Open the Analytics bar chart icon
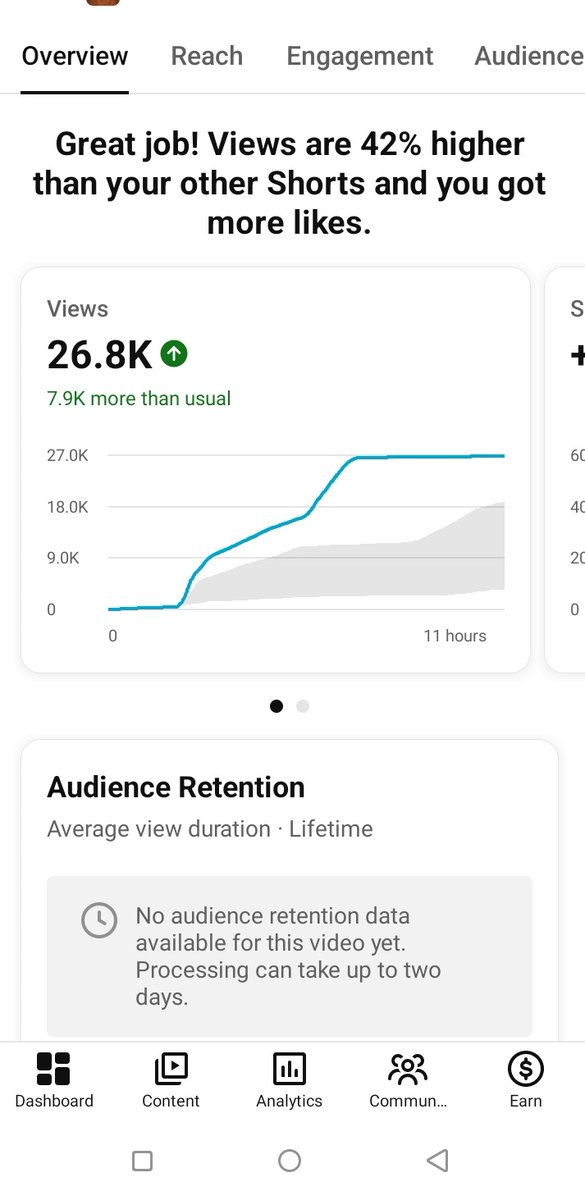This screenshot has height=1200, width=585. pyautogui.click(x=289, y=1069)
